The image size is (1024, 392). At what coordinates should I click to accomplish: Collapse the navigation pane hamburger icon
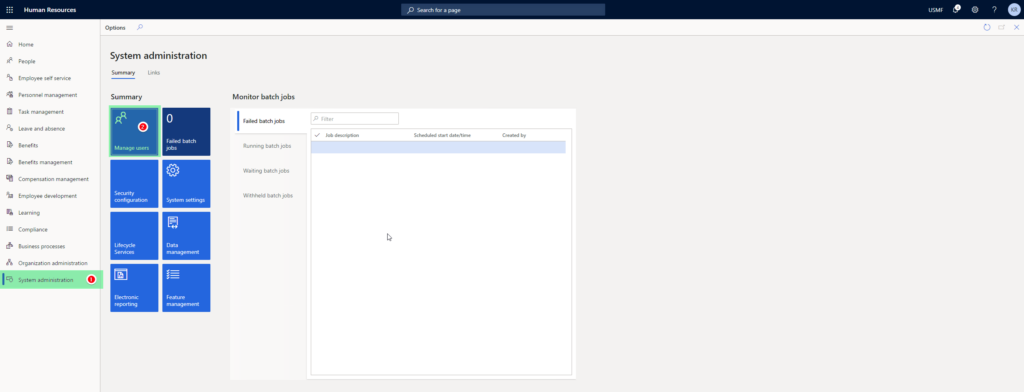click(9, 27)
